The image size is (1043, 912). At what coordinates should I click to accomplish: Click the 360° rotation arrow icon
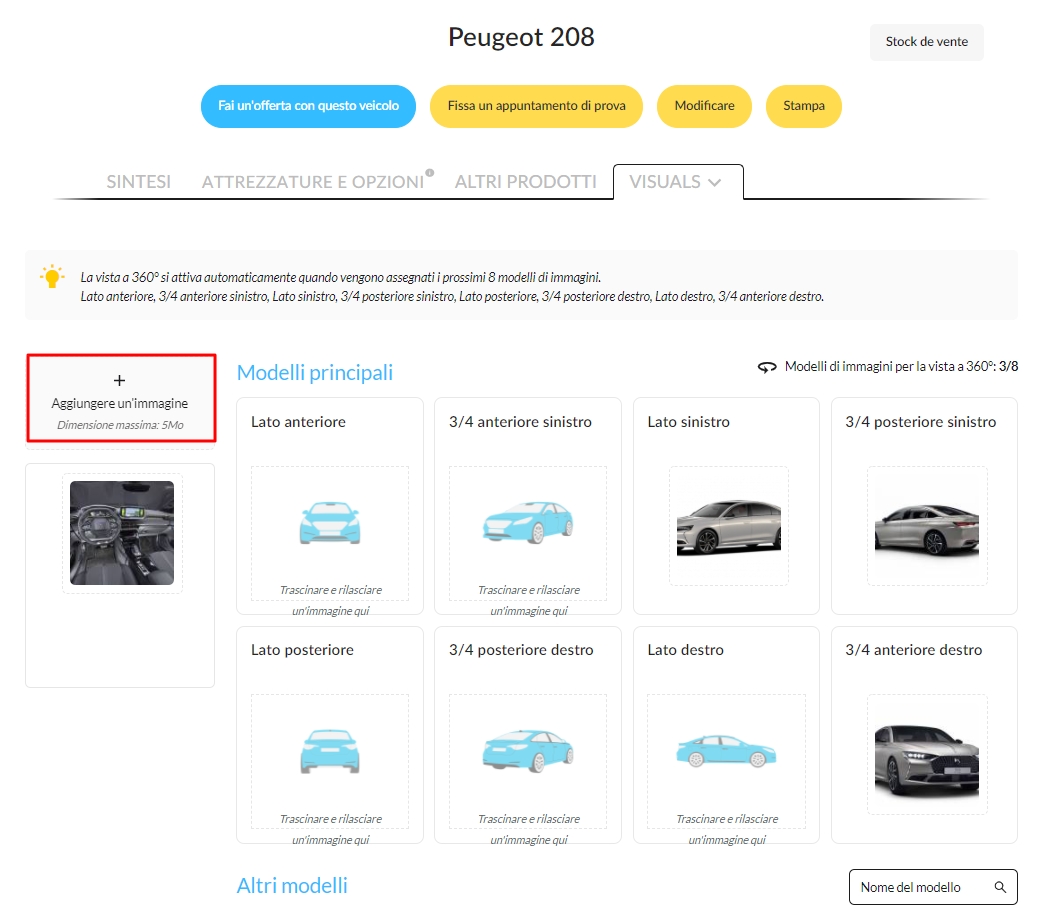click(x=767, y=367)
